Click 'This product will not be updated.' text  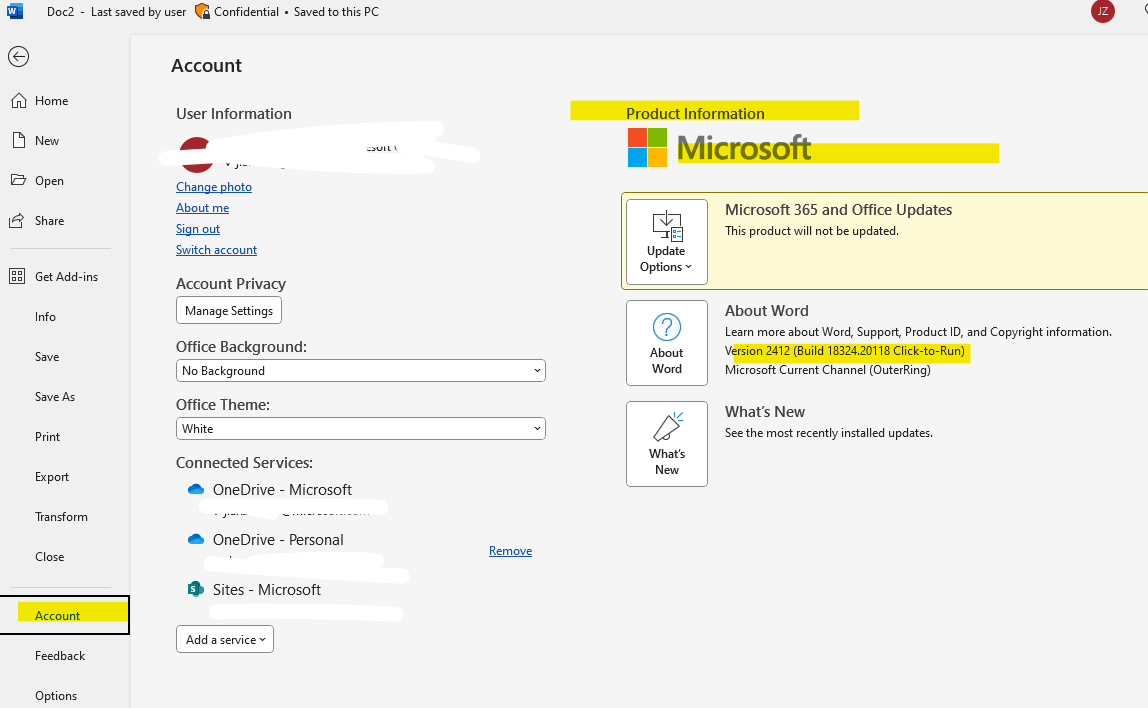[811, 231]
